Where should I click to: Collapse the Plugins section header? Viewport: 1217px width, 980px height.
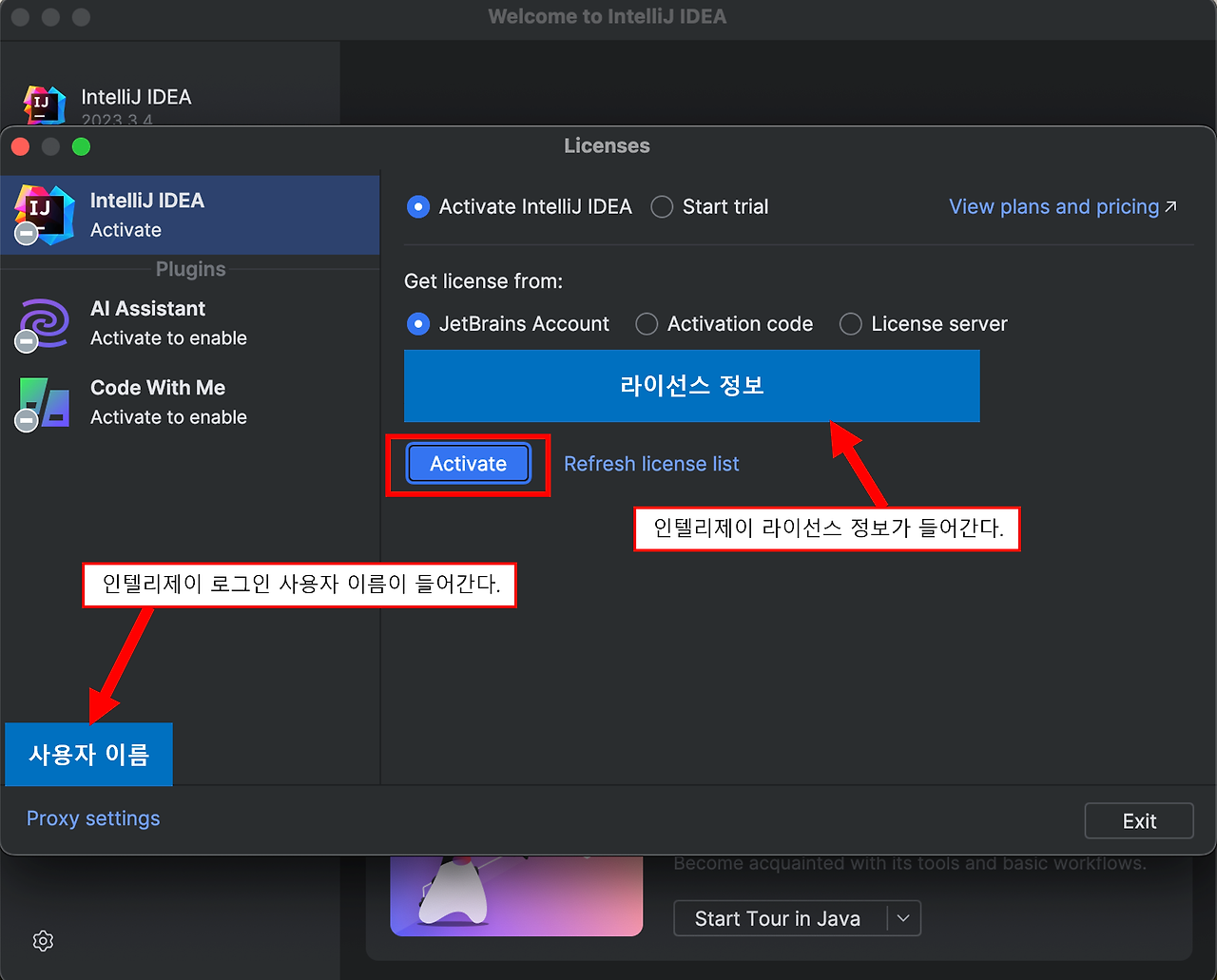click(190, 269)
